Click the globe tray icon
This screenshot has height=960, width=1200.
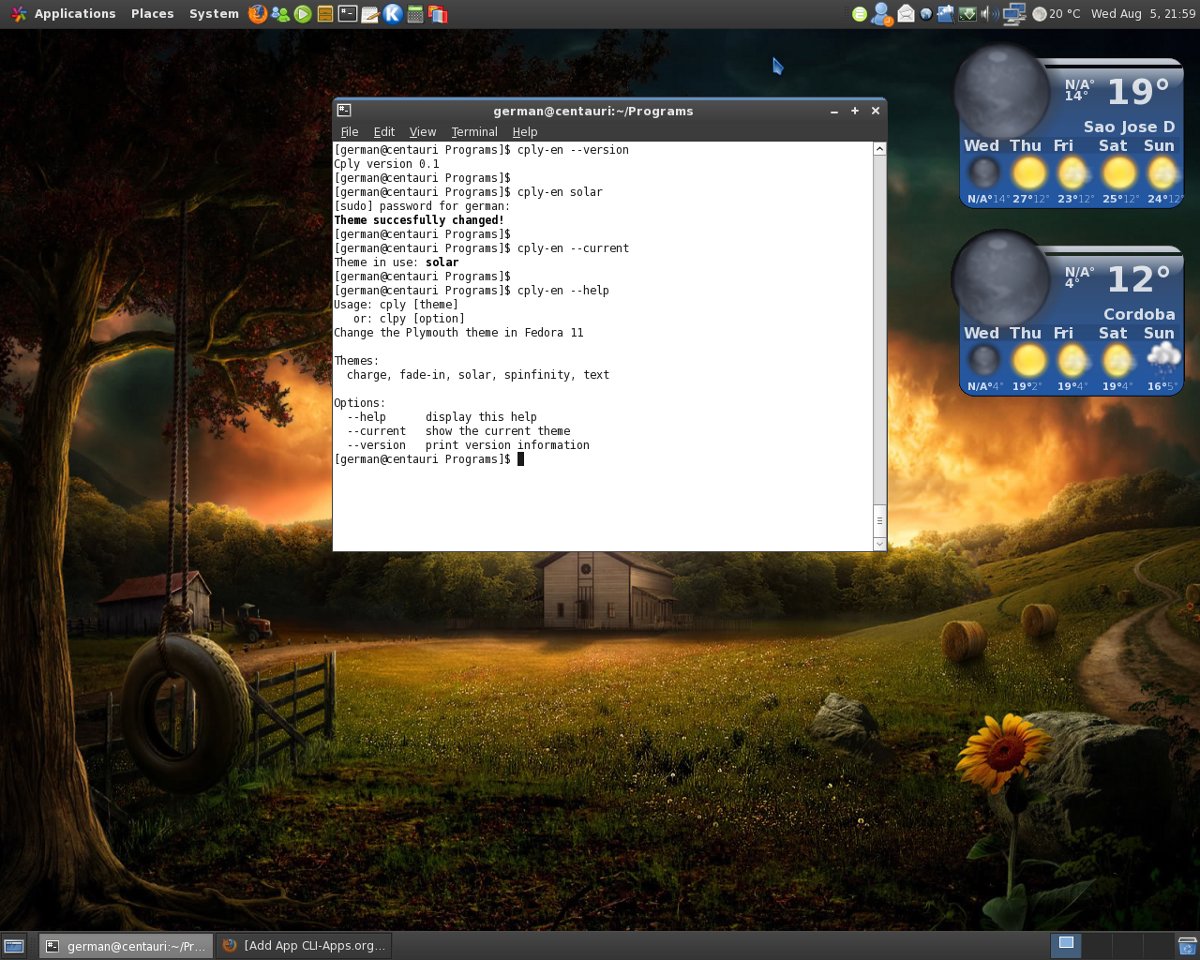pos(926,14)
